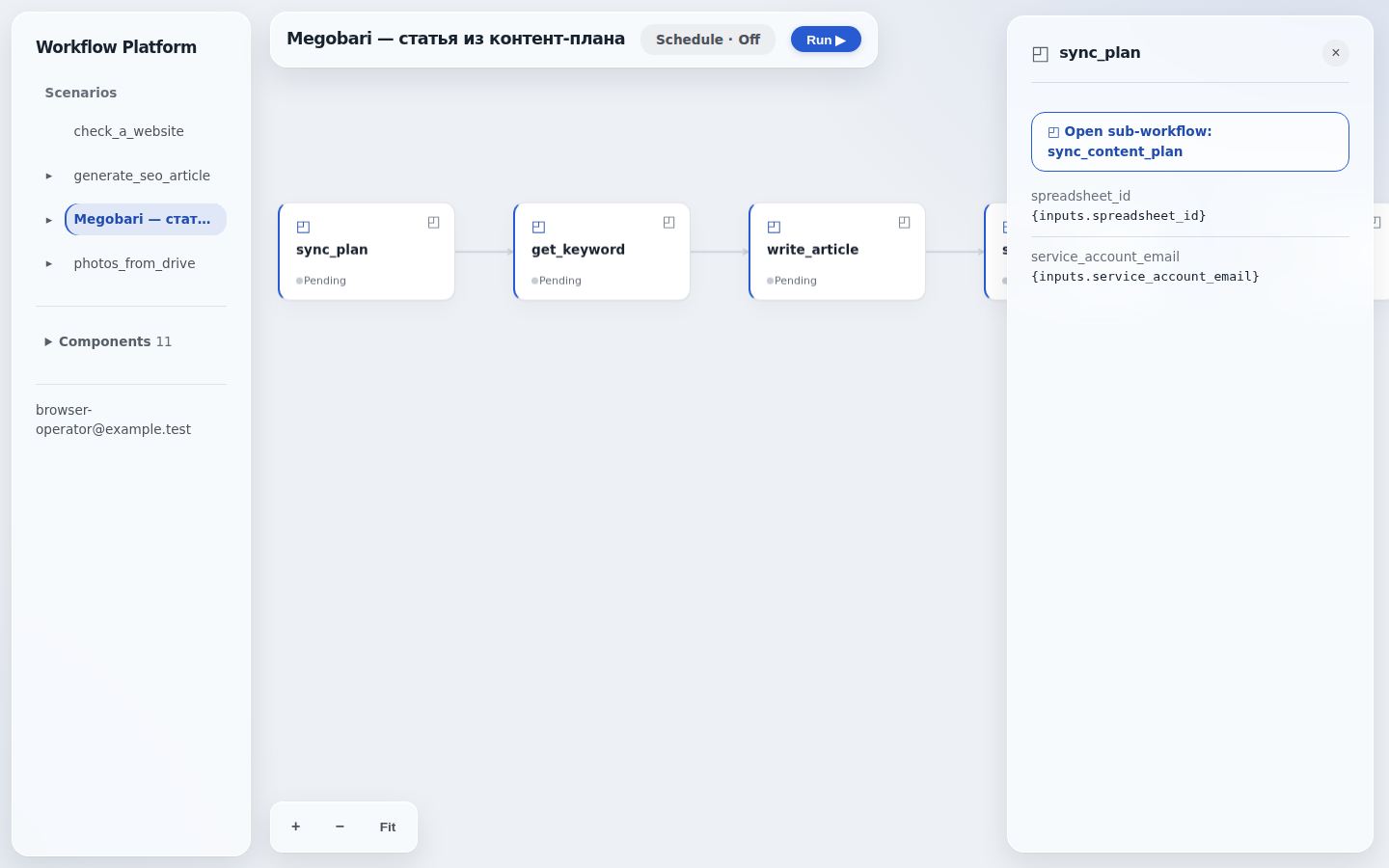
Task: Run the Megobari workflow
Action: tap(826, 40)
